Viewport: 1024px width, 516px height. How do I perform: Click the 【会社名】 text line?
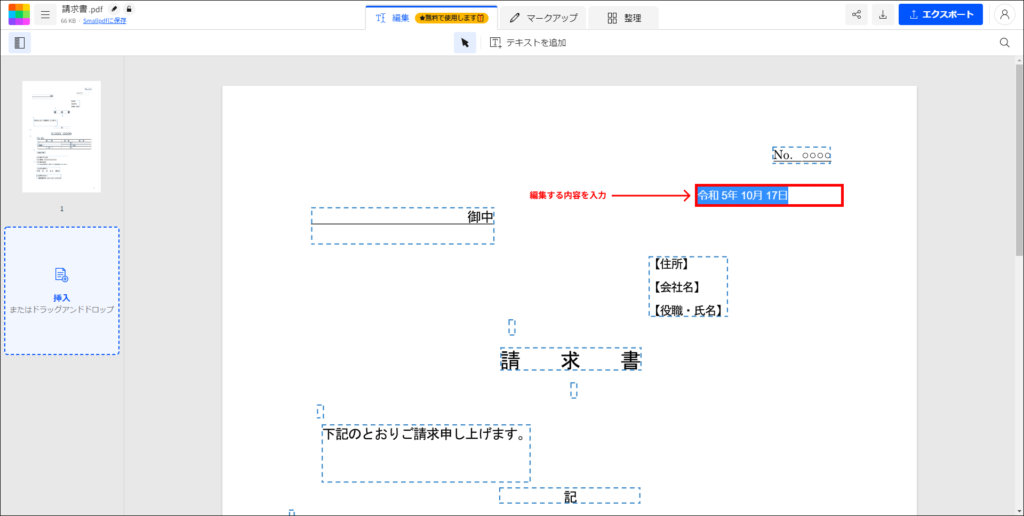pyautogui.click(x=676, y=287)
